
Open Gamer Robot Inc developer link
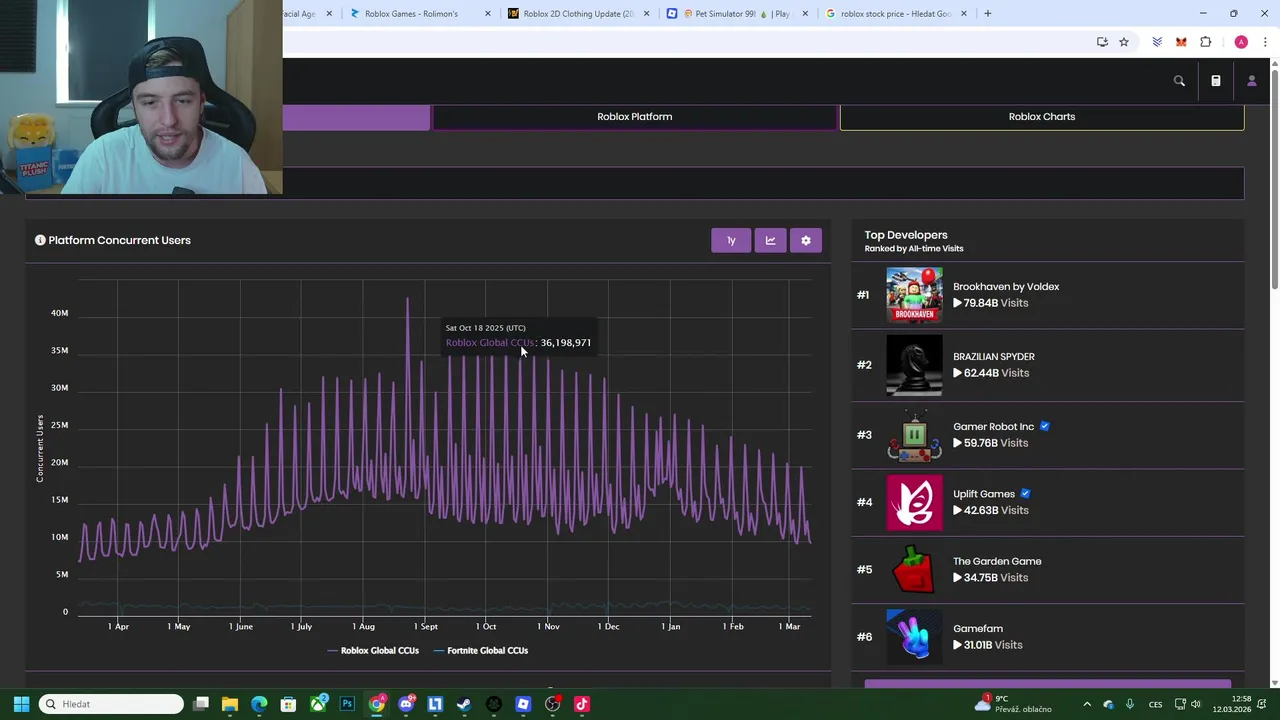tap(993, 427)
